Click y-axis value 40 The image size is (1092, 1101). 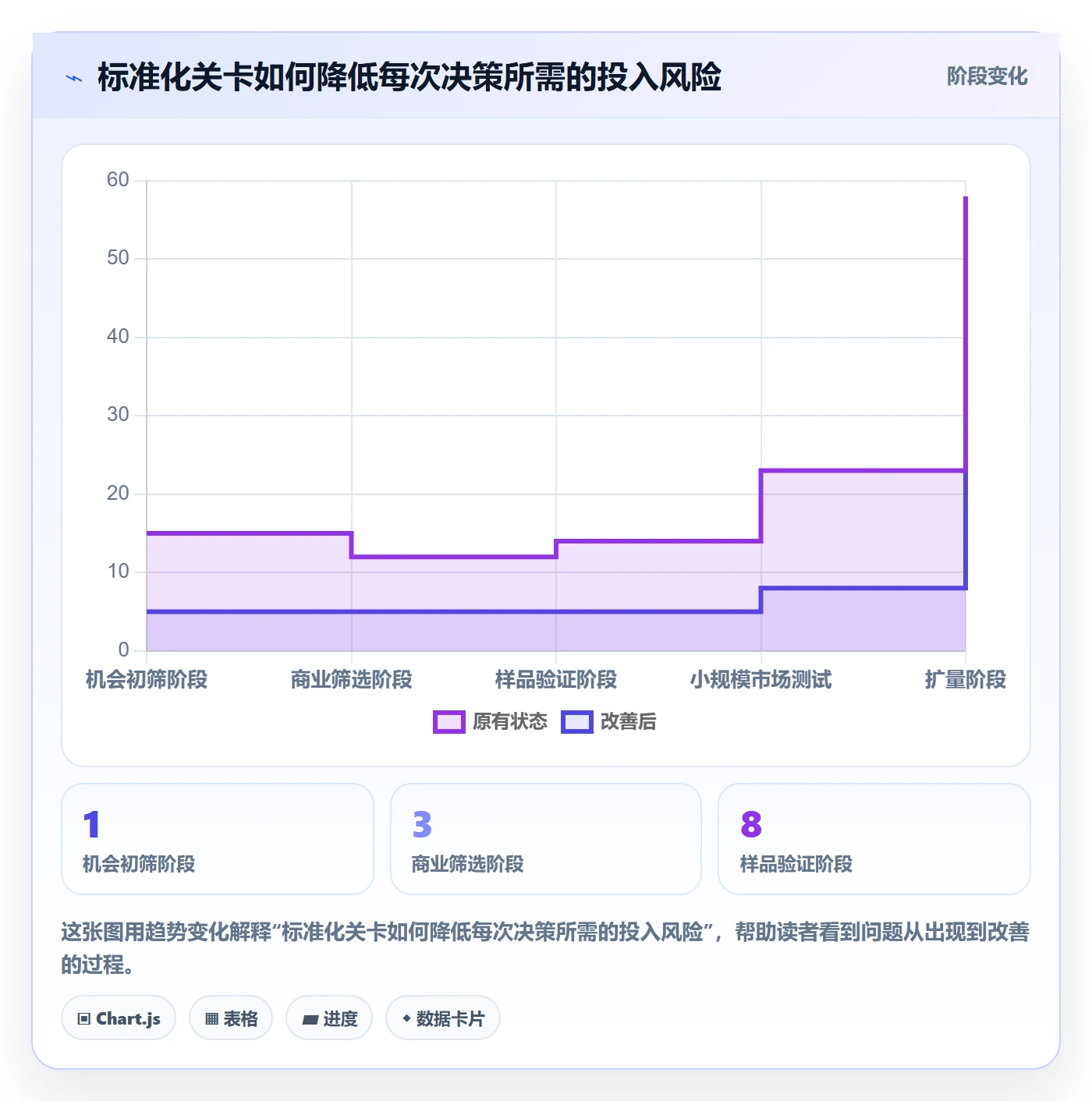click(x=118, y=337)
